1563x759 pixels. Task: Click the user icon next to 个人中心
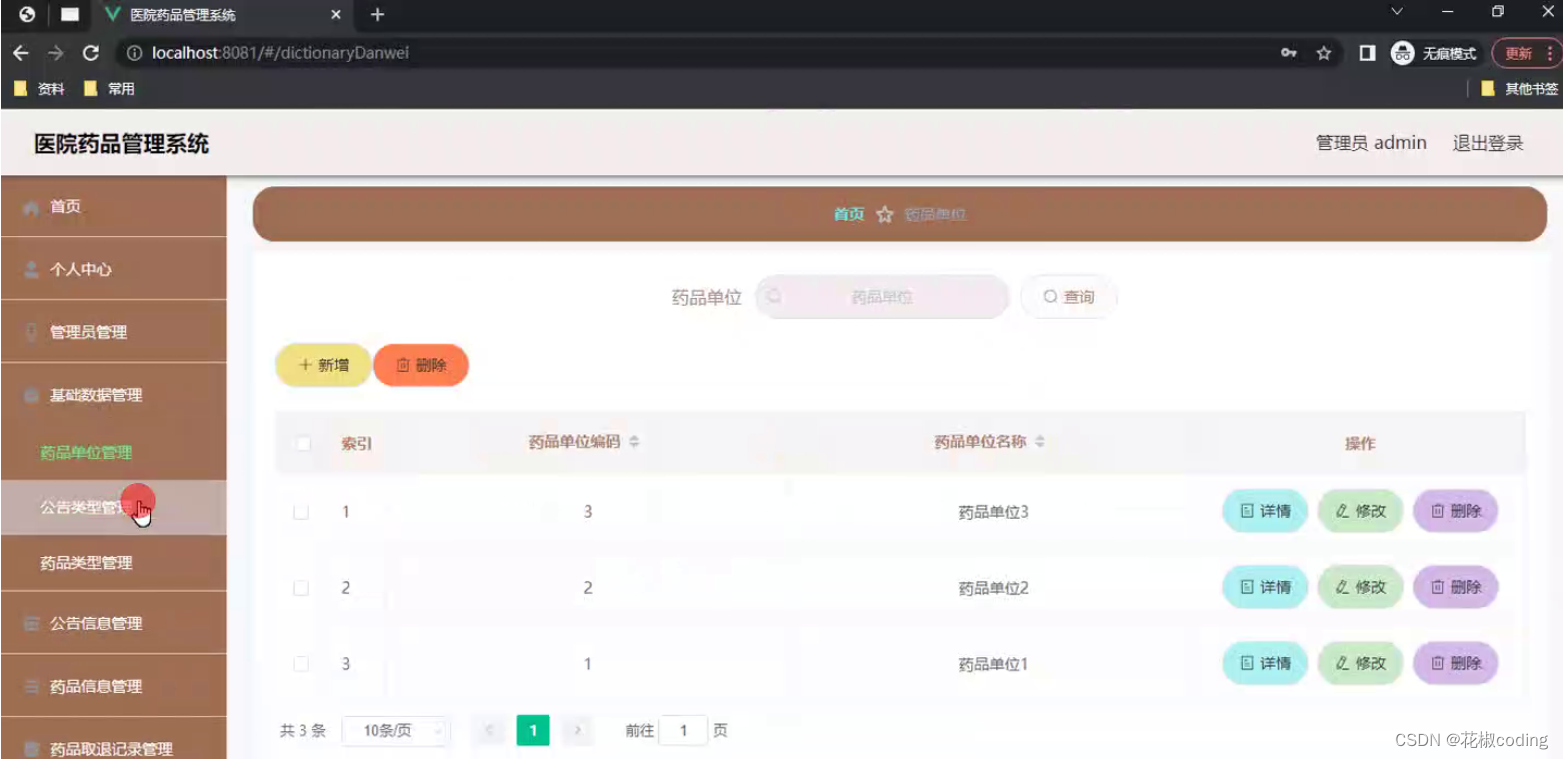[x=30, y=269]
